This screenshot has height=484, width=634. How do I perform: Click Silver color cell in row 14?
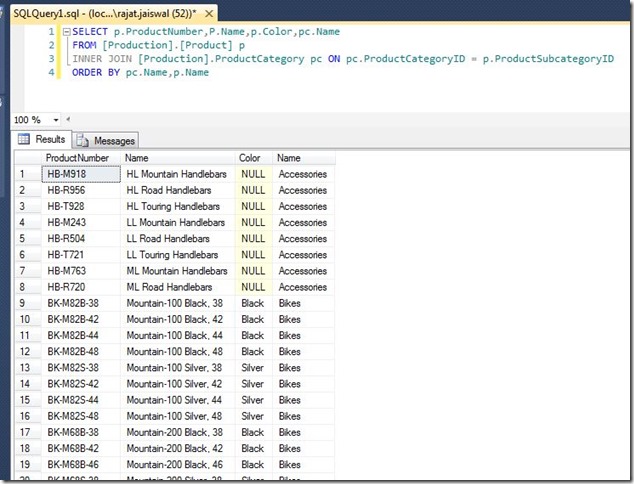coord(254,384)
